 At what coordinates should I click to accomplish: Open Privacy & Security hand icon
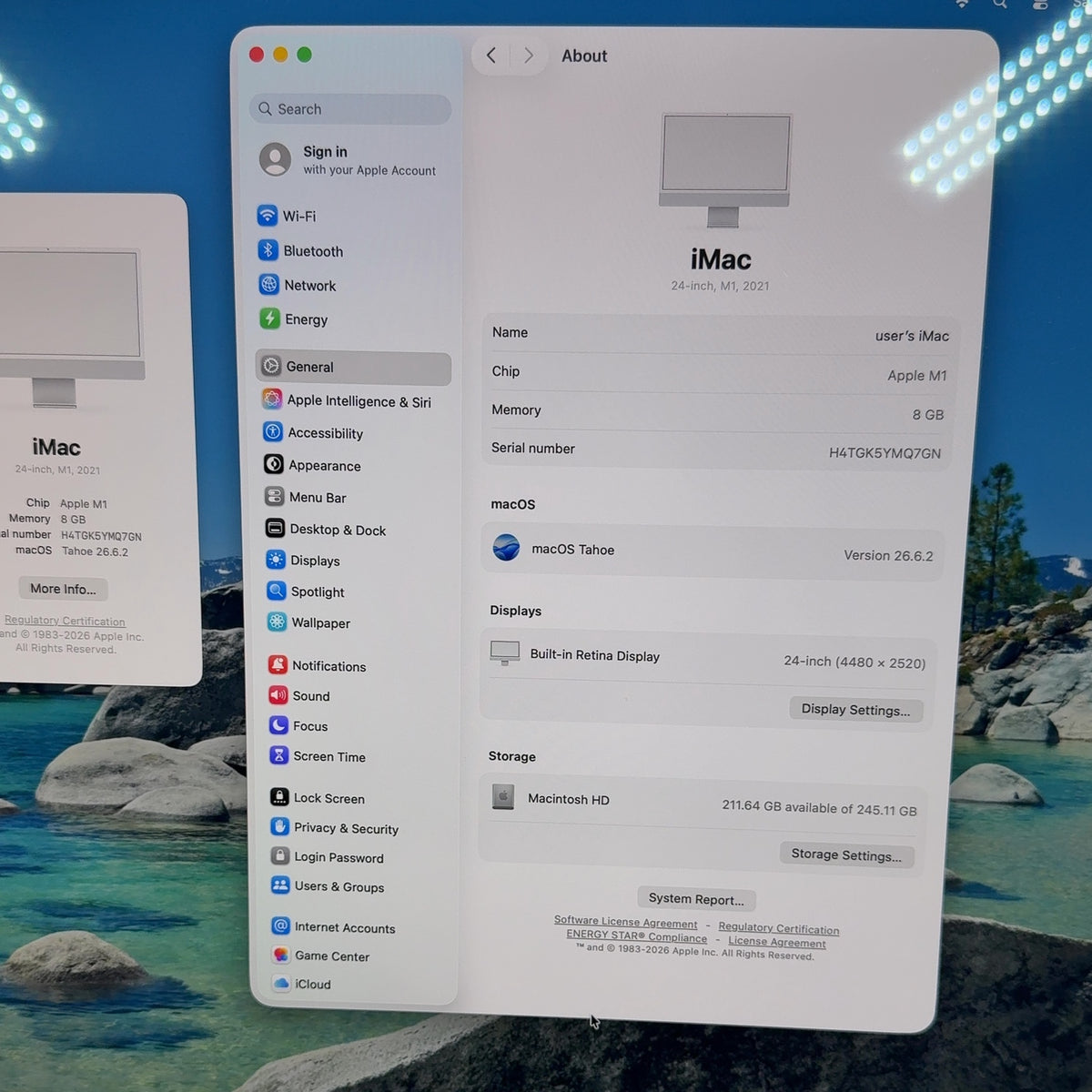coord(280,827)
